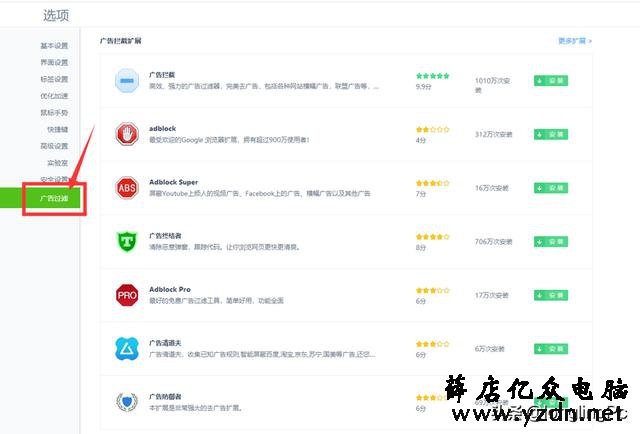Screen dimensions: 640x434
Task: Open 界面设置 in the options sidebar
Action: pyautogui.click(x=54, y=62)
